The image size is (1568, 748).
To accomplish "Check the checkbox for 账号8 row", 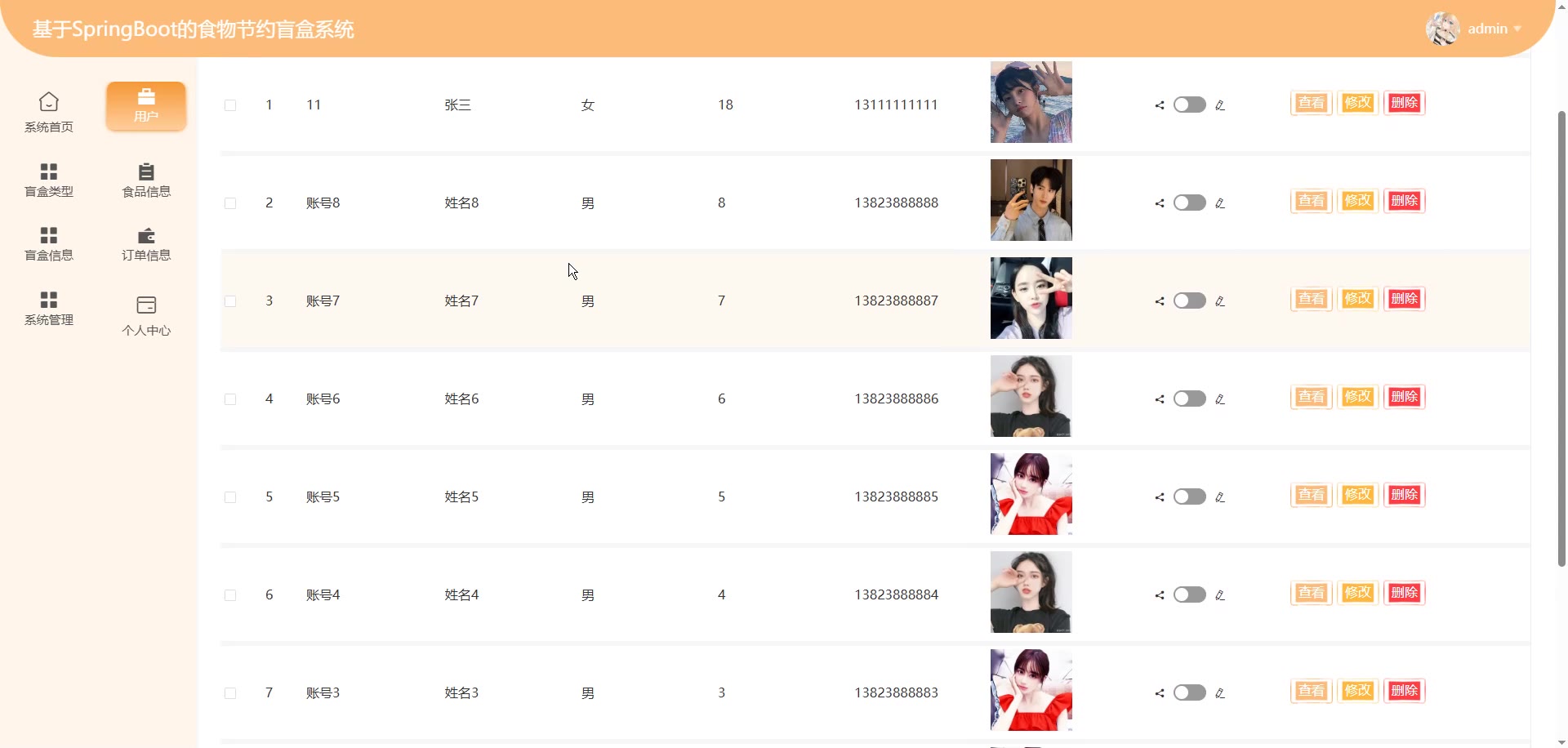I will [x=230, y=203].
